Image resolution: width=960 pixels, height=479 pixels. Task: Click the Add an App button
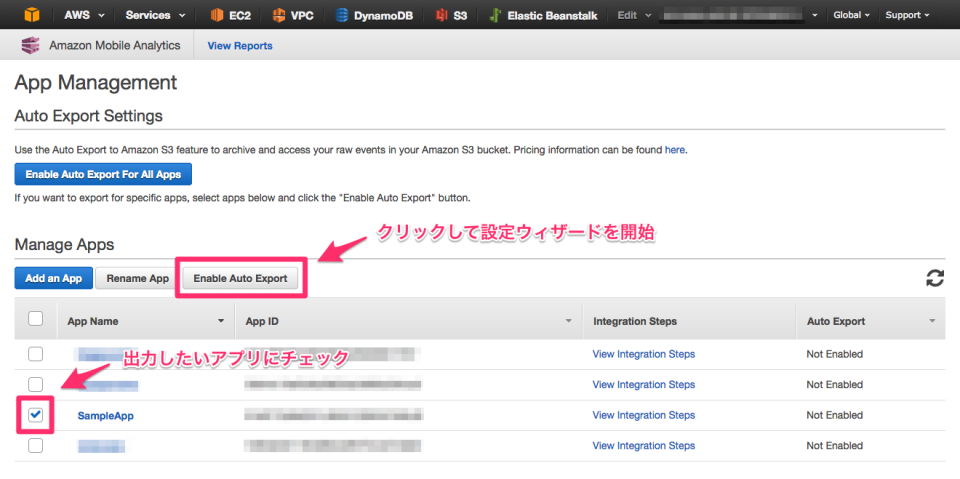tap(53, 278)
